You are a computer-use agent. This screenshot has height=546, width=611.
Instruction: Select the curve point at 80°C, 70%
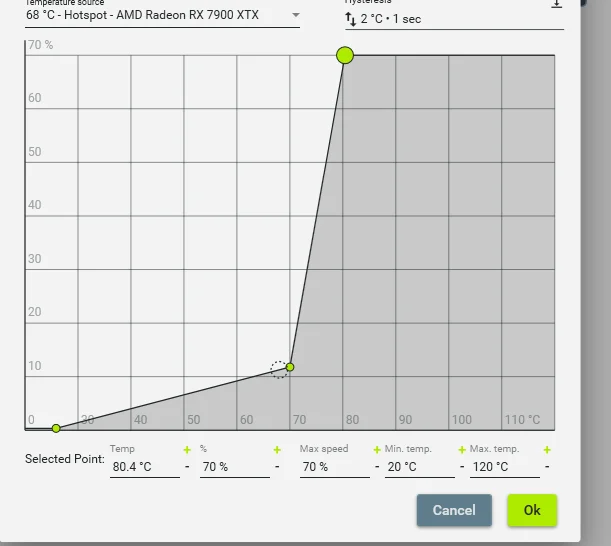click(x=345, y=55)
